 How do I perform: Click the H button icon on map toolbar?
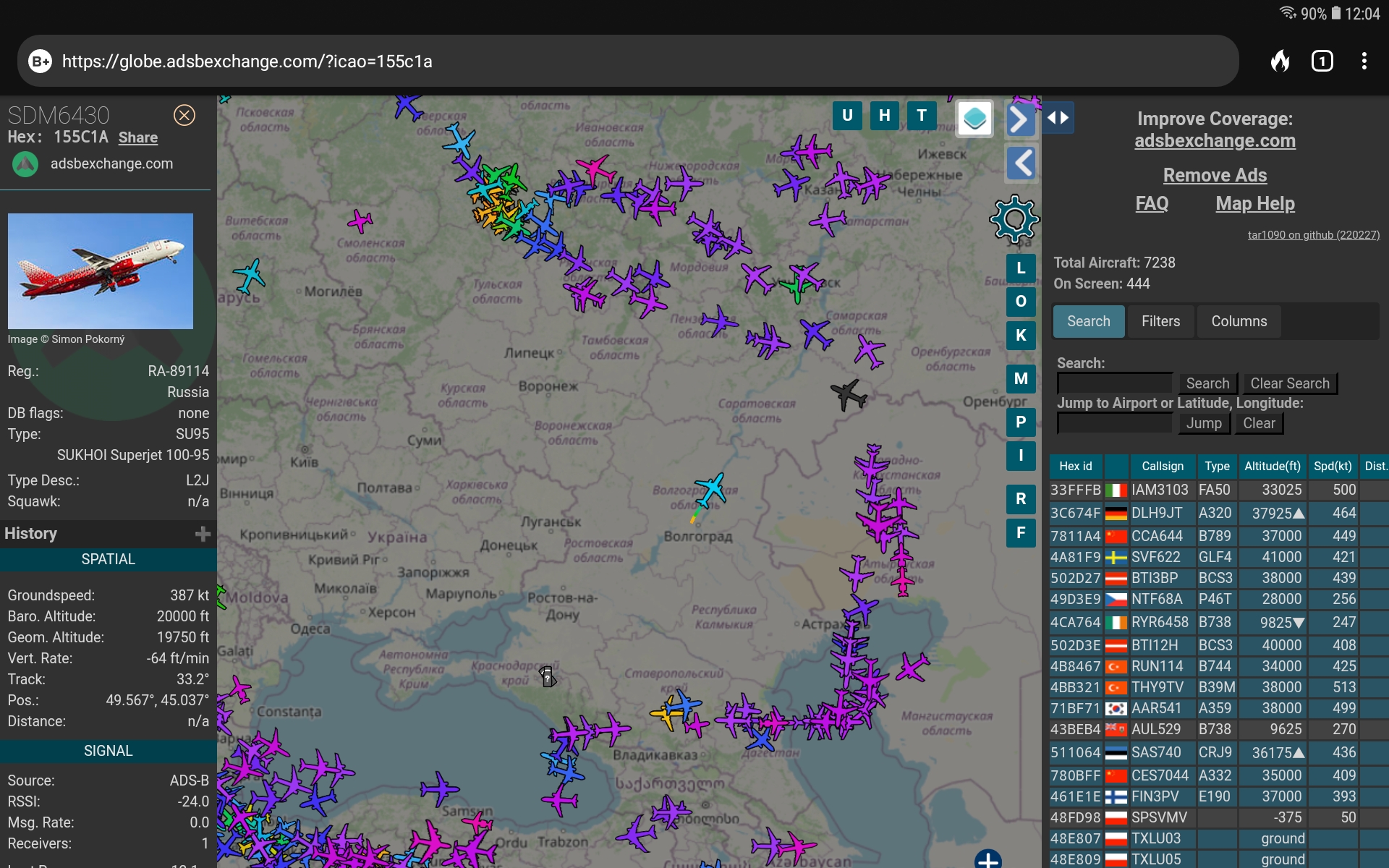884,113
